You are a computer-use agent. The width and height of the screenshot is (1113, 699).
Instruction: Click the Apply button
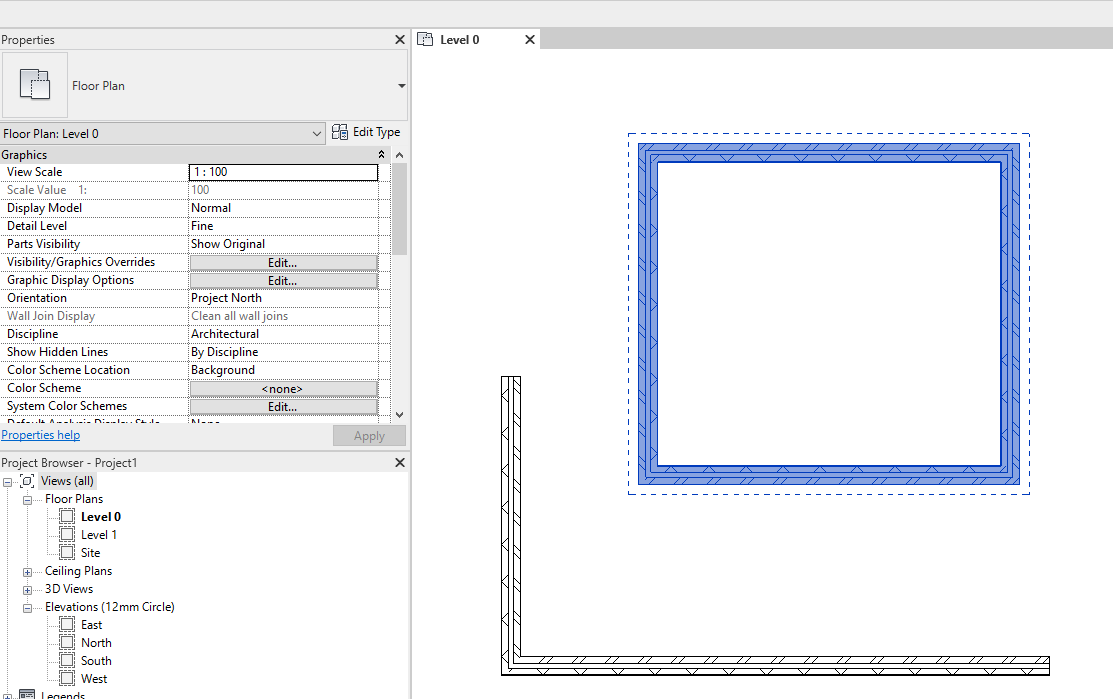[369, 435]
